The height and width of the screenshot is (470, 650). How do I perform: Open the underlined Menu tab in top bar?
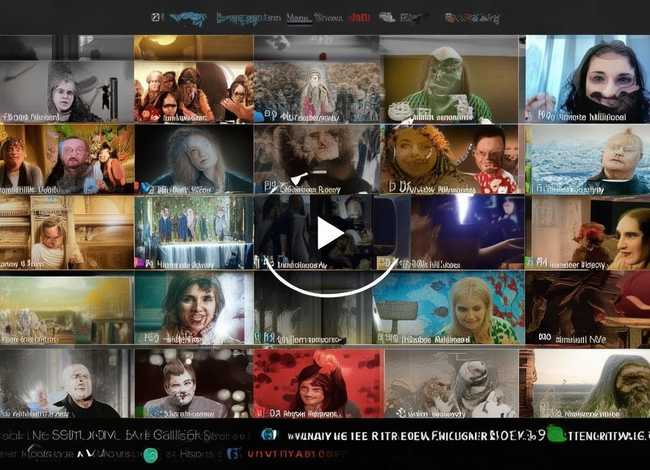click(297, 17)
